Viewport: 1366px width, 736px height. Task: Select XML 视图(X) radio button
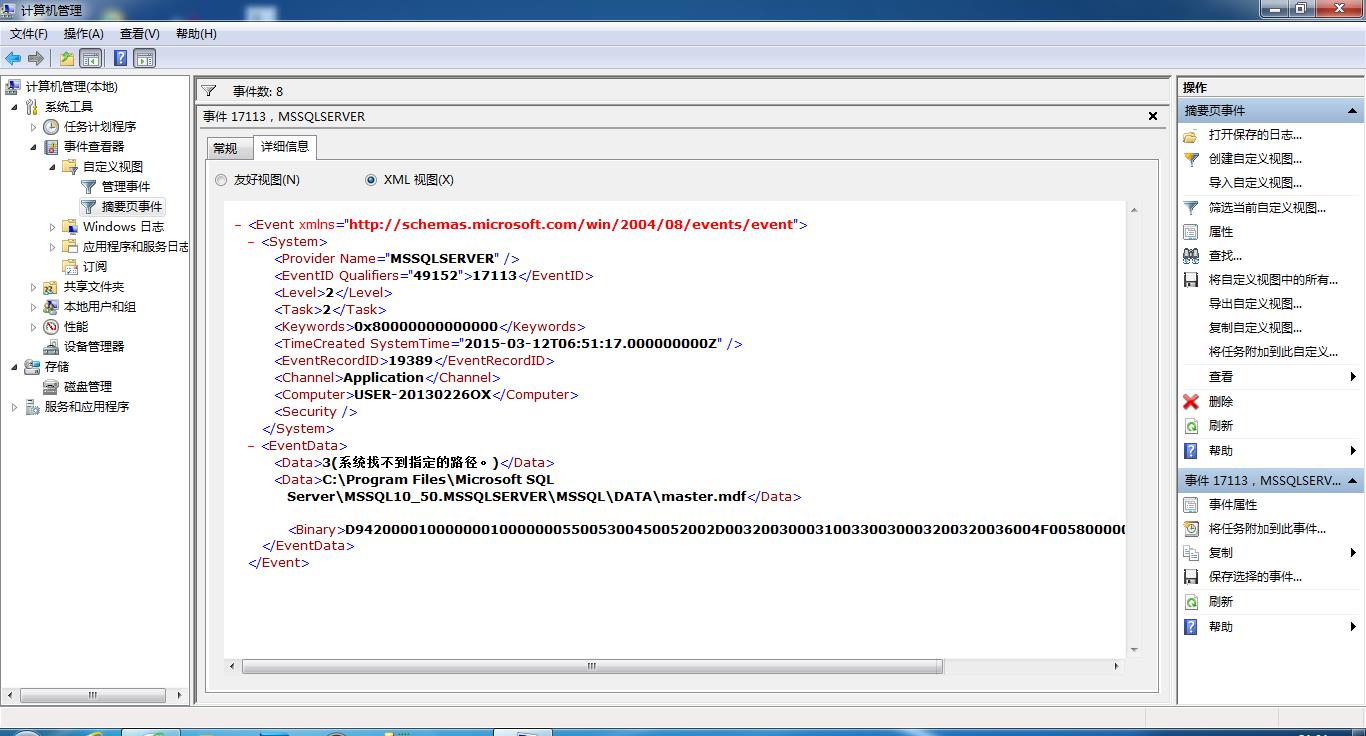[x=371, y=180]
